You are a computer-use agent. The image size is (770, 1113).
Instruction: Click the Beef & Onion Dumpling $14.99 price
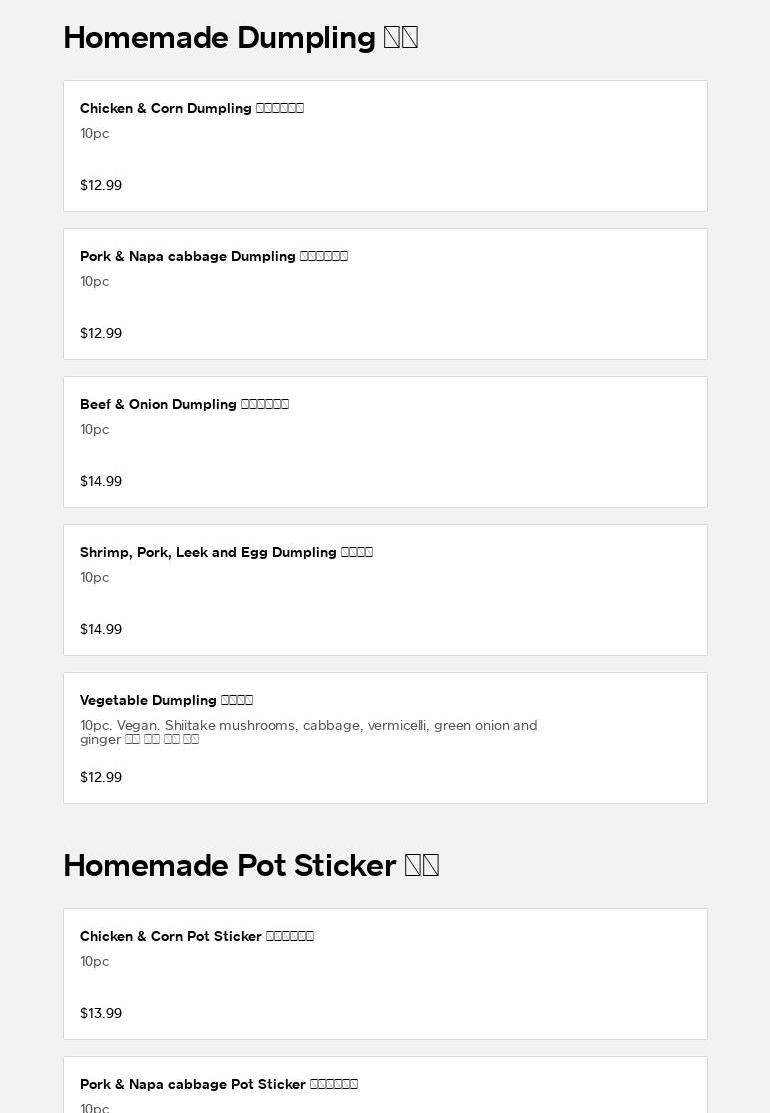pyautogui.click(x=101, y=481)
